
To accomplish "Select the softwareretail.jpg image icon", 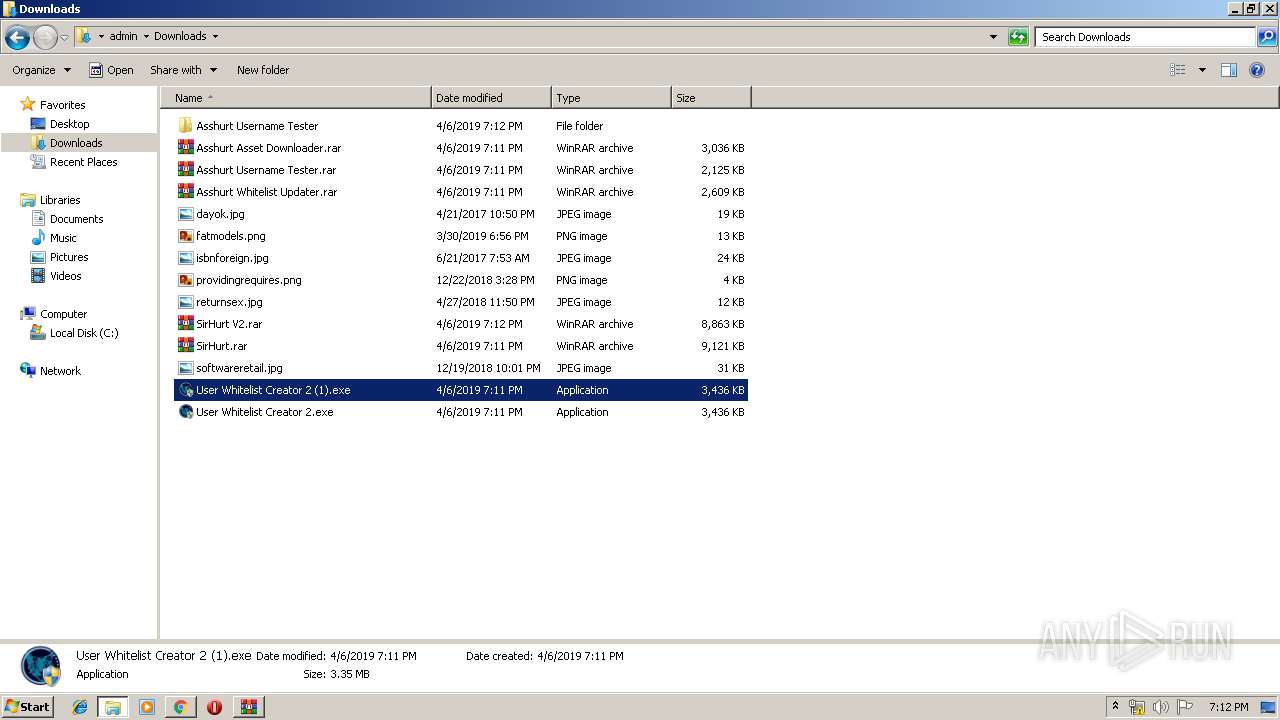I will click(x=185, y=368).
